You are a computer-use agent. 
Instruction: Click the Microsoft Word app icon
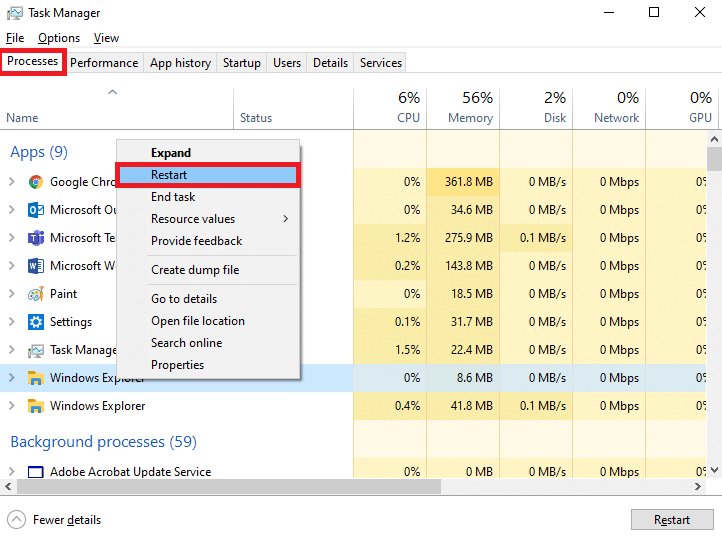click(35, 266)
